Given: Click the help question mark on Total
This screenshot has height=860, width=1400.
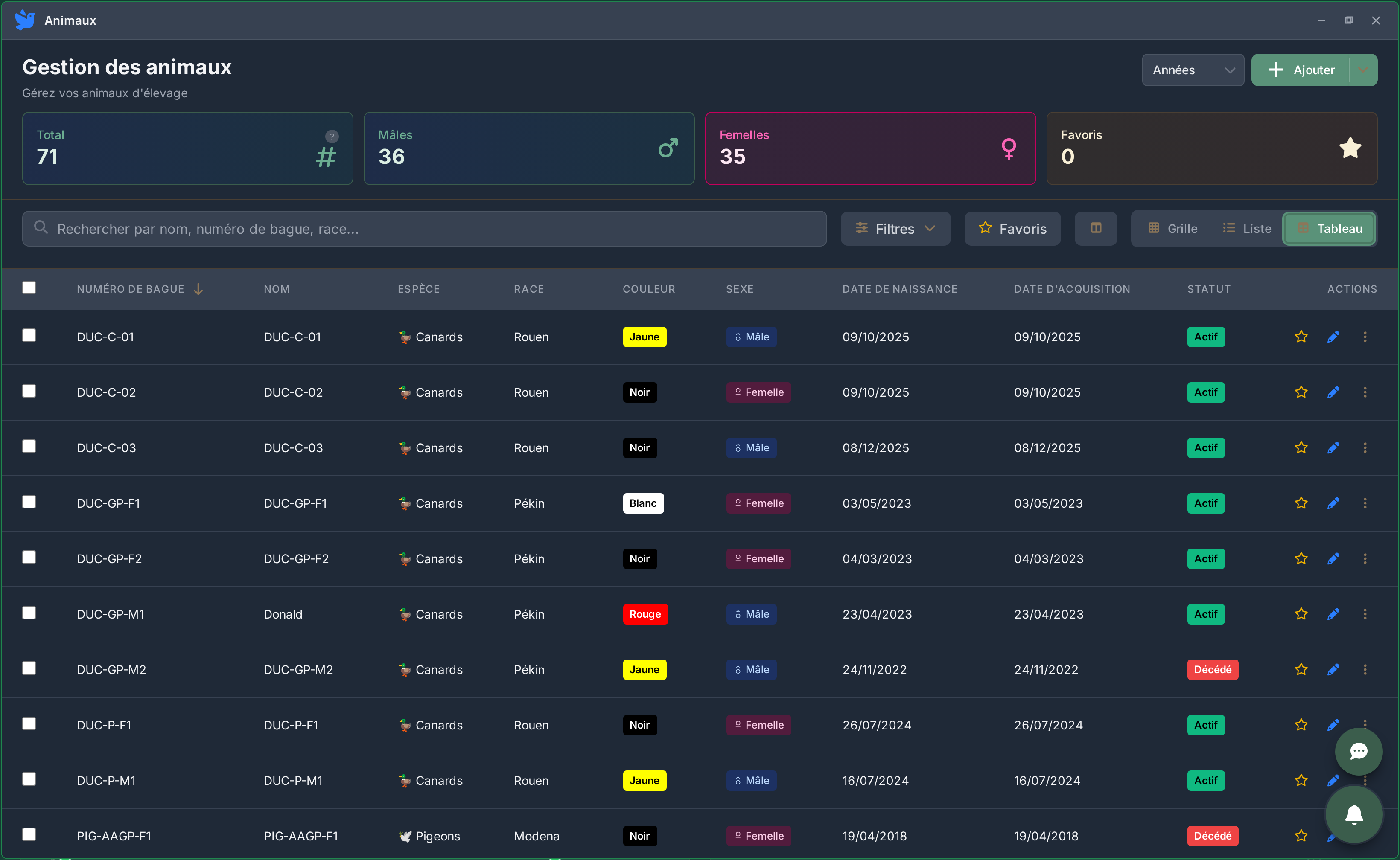Looking at the screenshot, I should click(332, 137).
